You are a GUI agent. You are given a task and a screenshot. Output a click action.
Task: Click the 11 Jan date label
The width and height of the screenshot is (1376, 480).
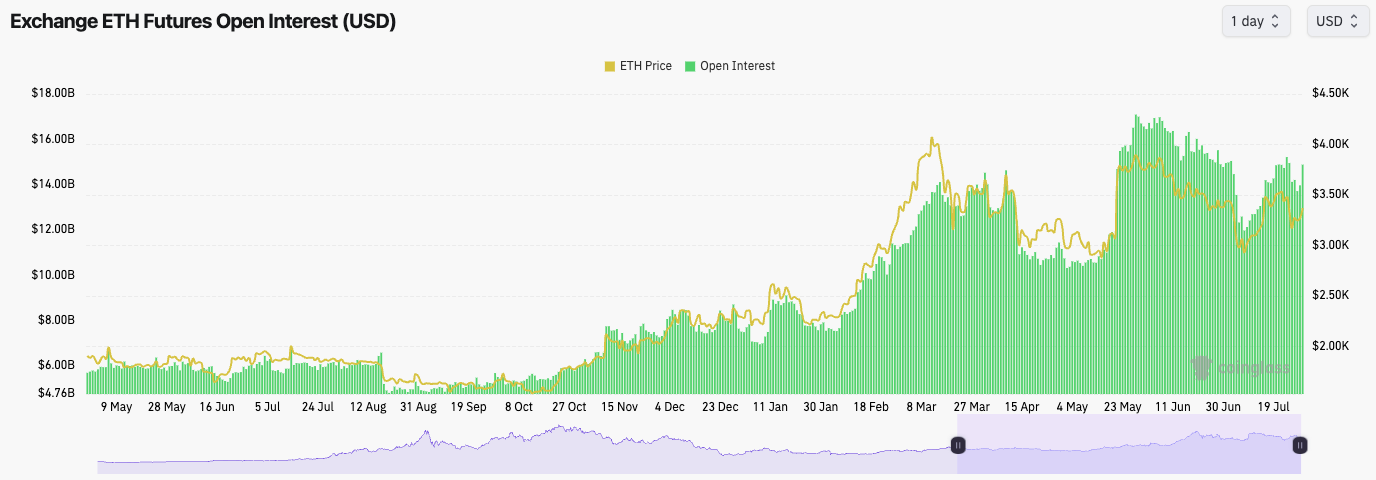coord(770,407)
